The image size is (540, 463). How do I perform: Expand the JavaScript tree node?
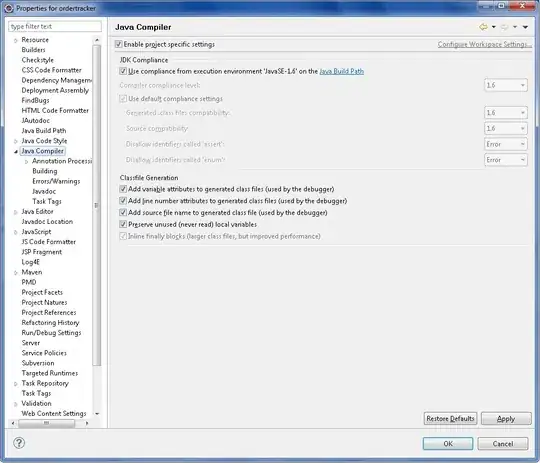coord(15,232)
